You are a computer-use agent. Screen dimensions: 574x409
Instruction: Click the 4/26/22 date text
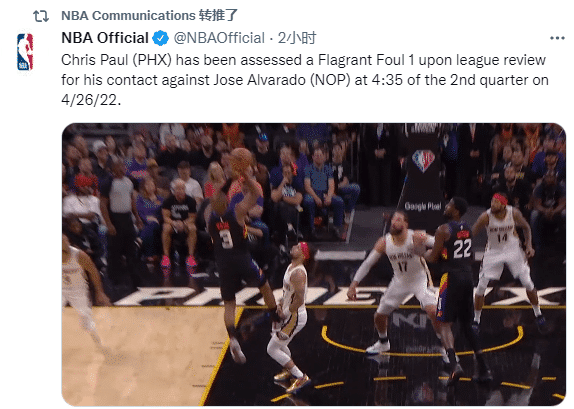click(x=91, y=100)
